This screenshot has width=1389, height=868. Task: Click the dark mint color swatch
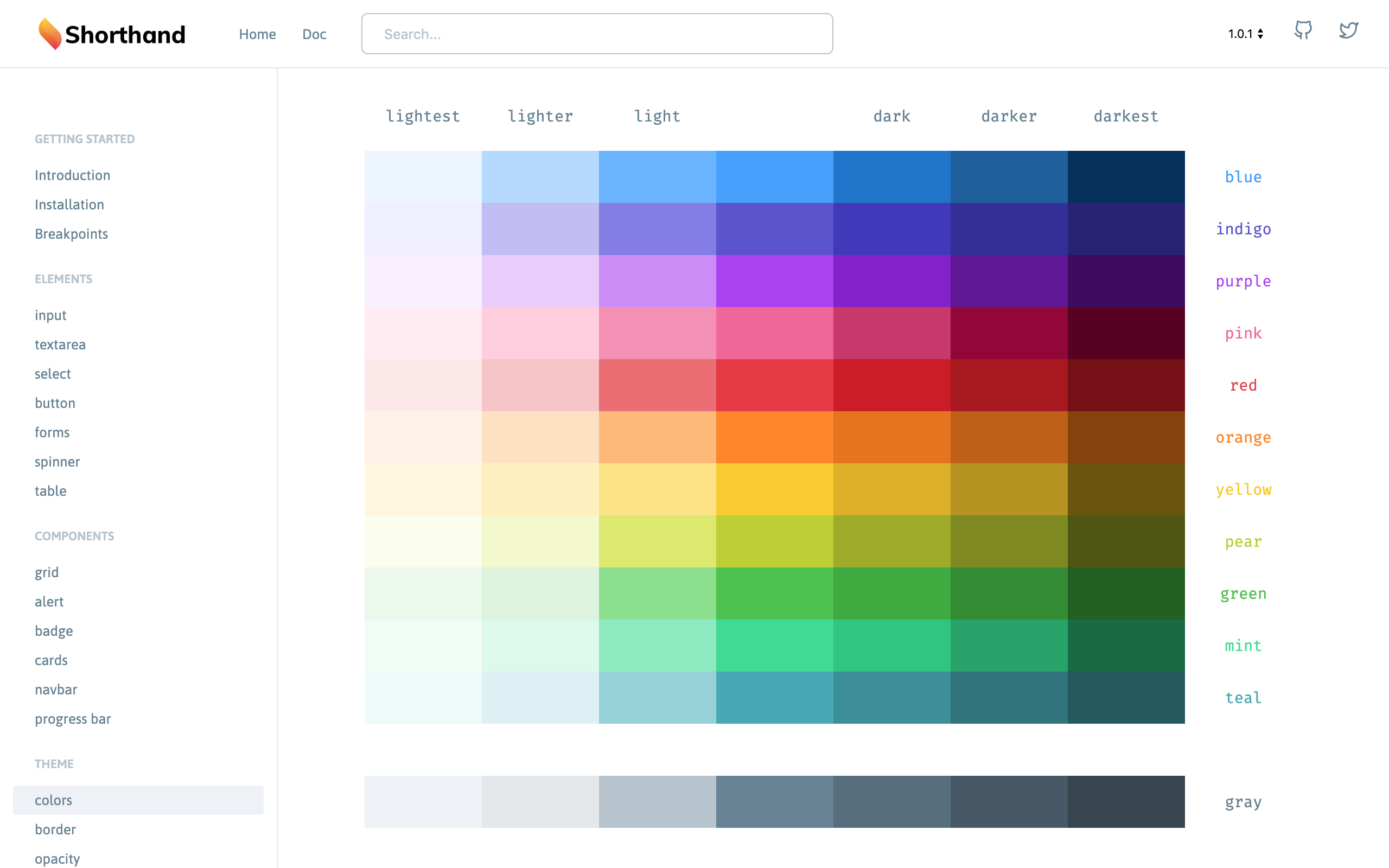click(891, 645)
